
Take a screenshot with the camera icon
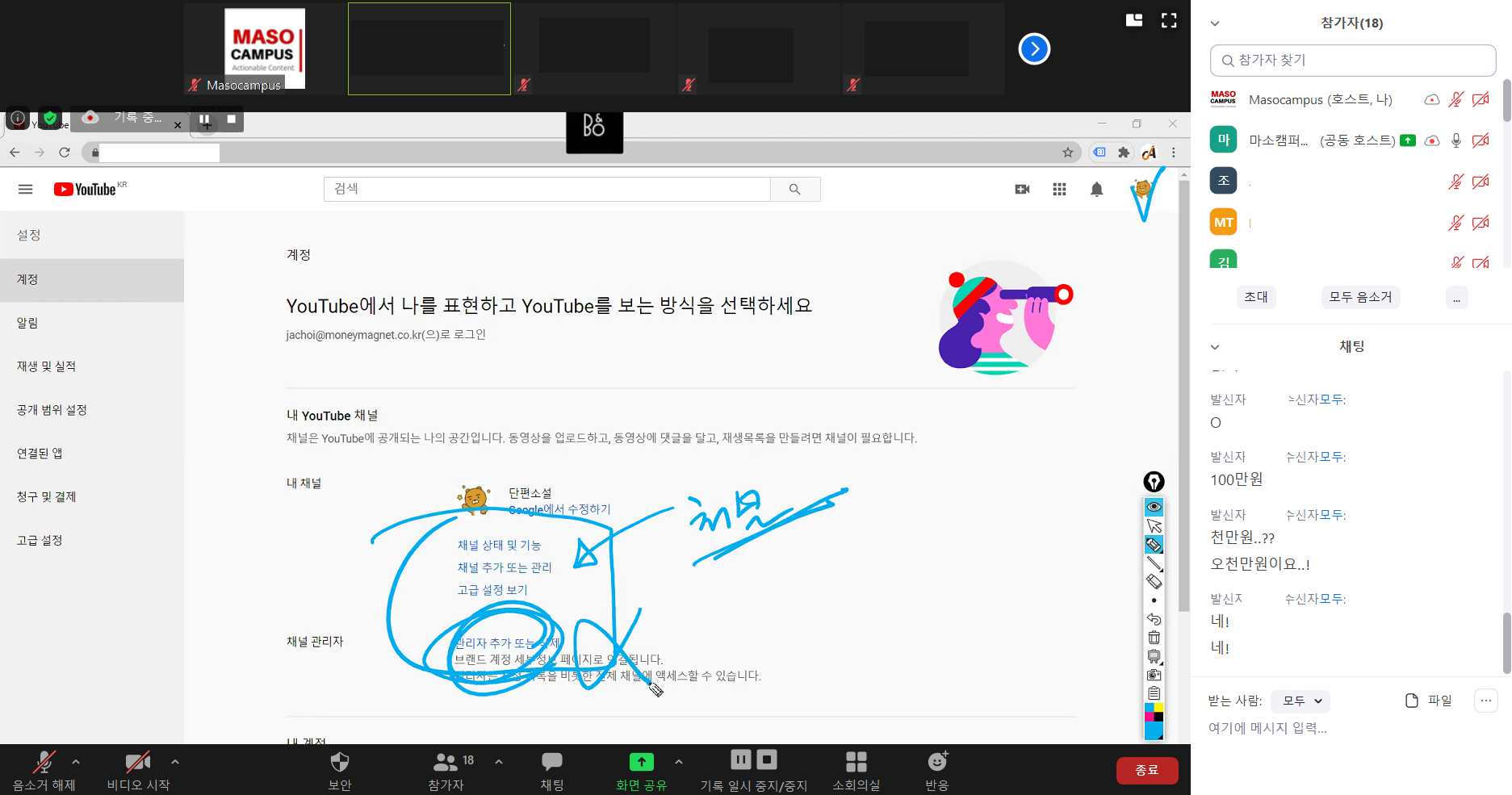pos(1154,675)
